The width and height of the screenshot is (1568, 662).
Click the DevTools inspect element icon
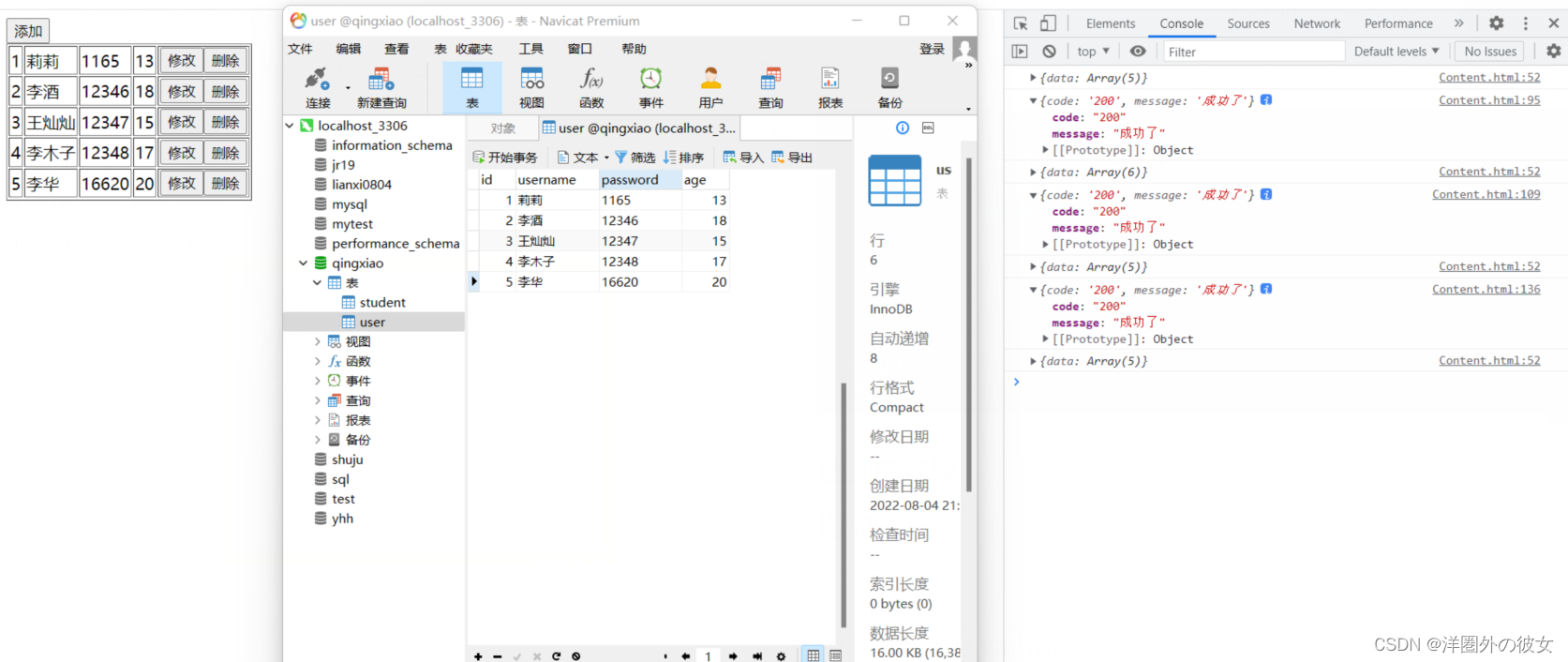pyautogui.click(x=1021, y=23)
